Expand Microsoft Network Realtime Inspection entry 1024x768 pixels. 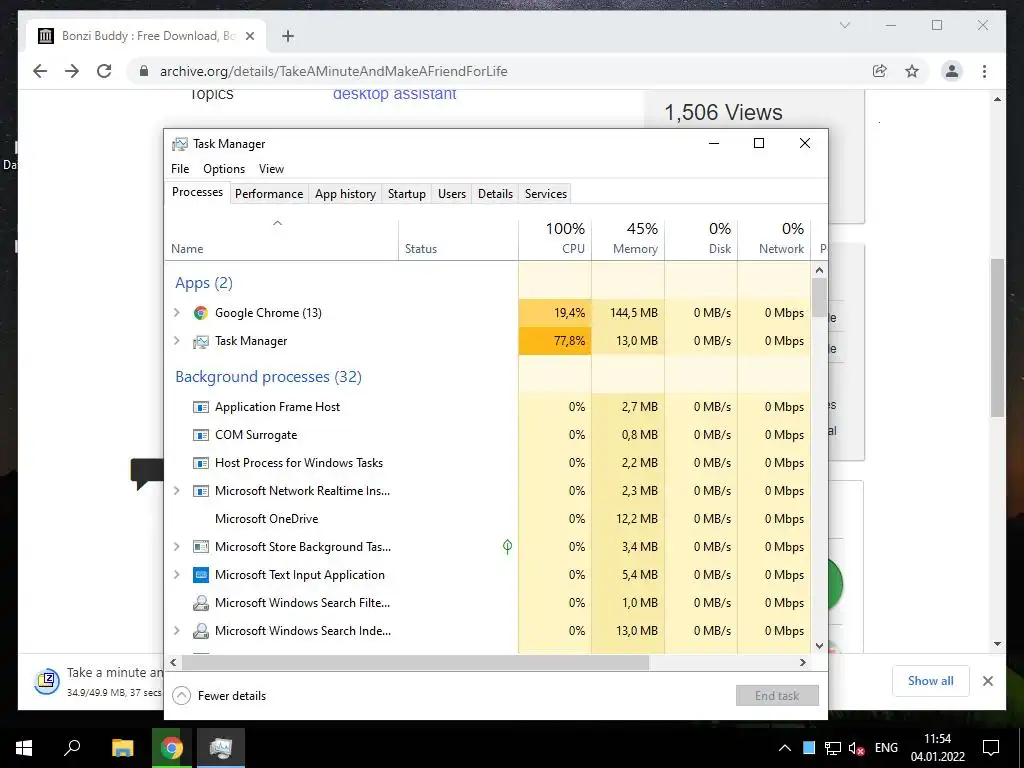(176, 491)
